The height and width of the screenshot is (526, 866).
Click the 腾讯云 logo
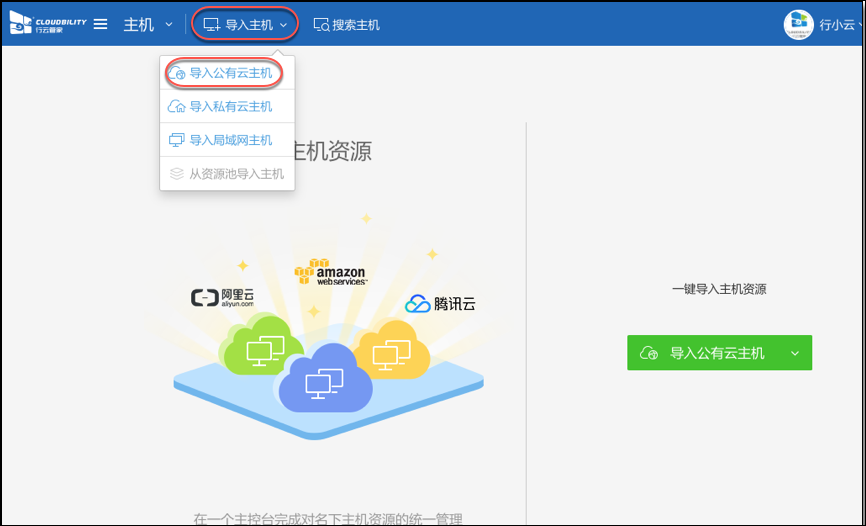(440, 304)
